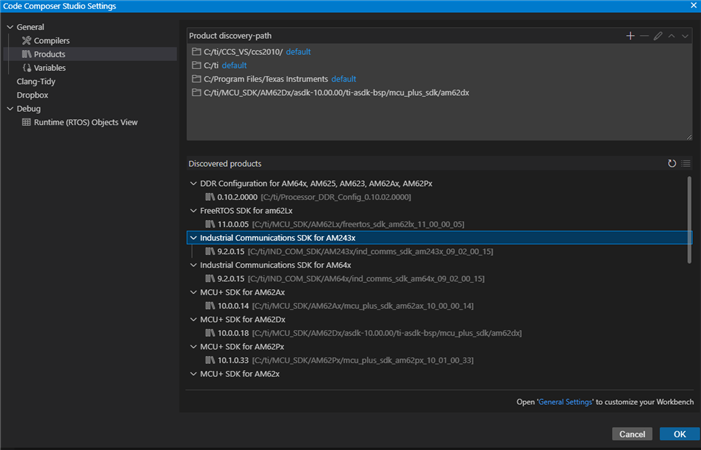Click the Compilers tools icon
Screen dimensions: 701x450
click(26, 41)
